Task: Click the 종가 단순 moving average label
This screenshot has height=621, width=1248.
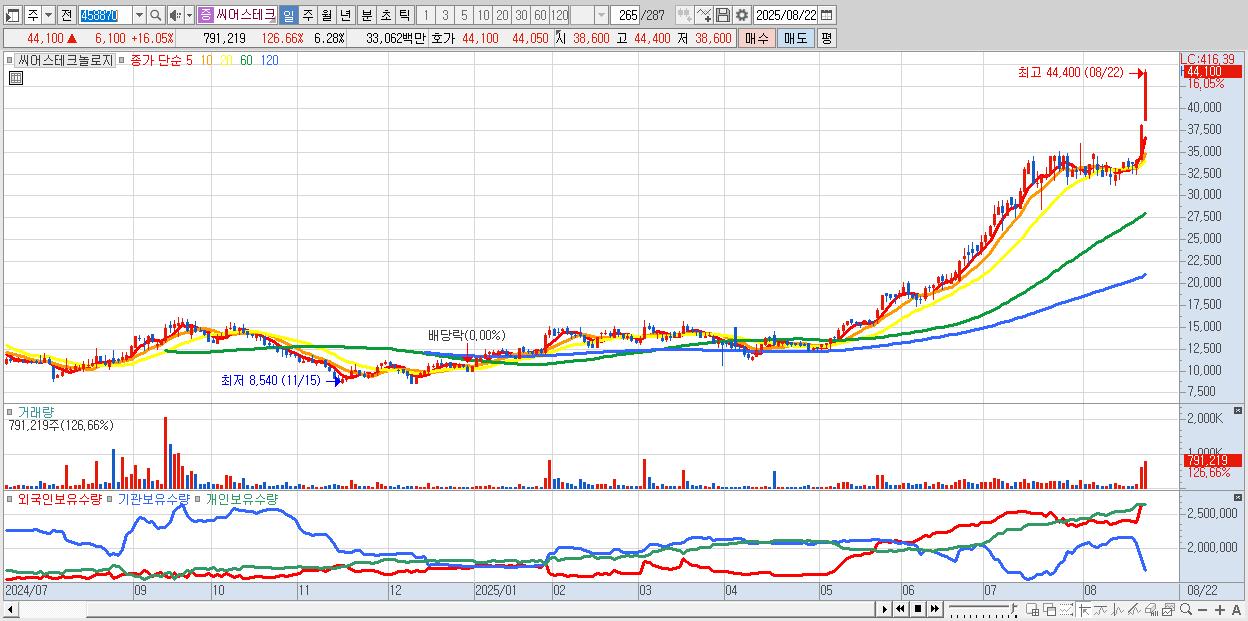Action: [156, 60]
